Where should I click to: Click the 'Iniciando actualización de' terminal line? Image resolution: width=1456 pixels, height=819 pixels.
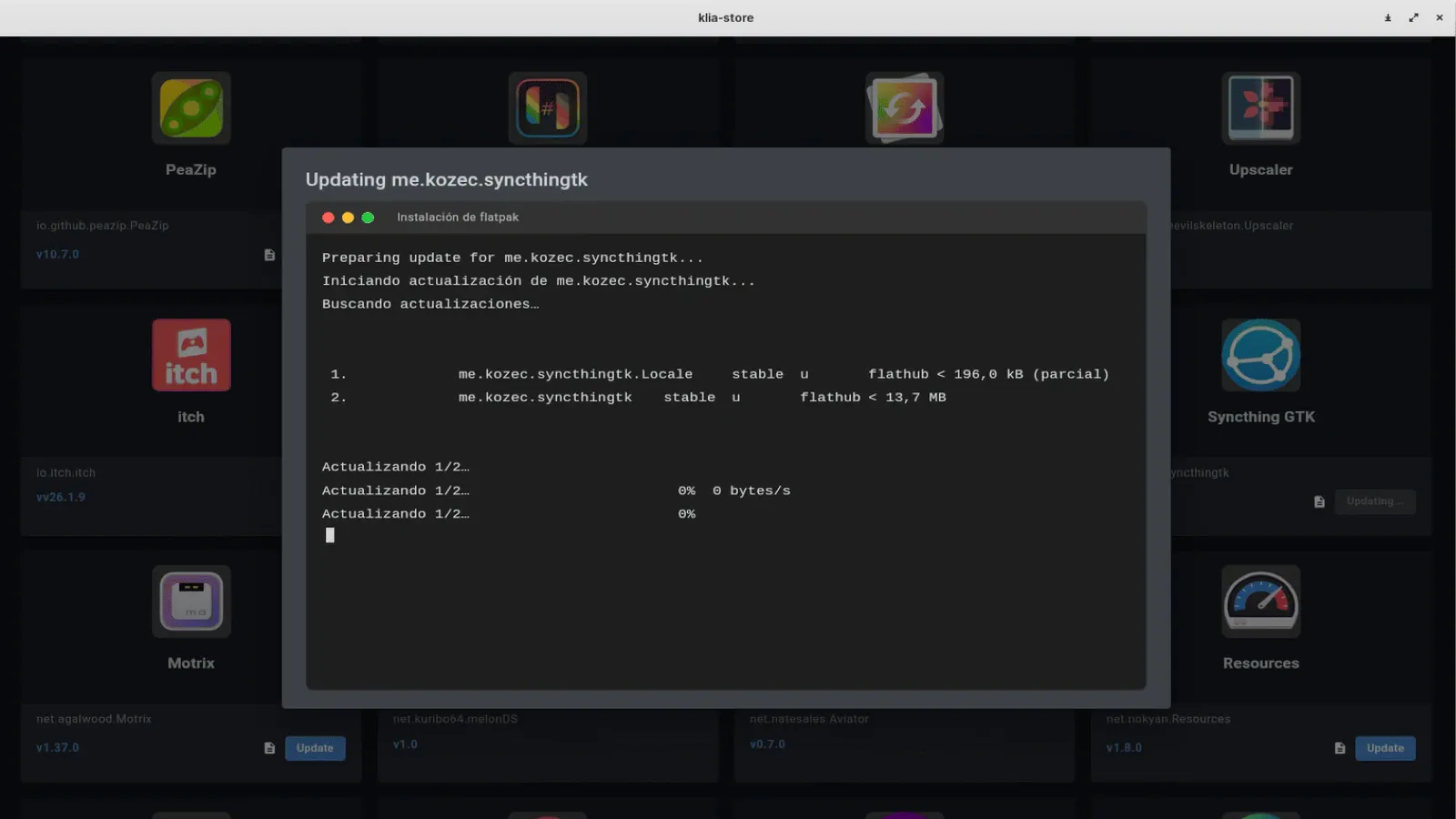click(539, 281)
